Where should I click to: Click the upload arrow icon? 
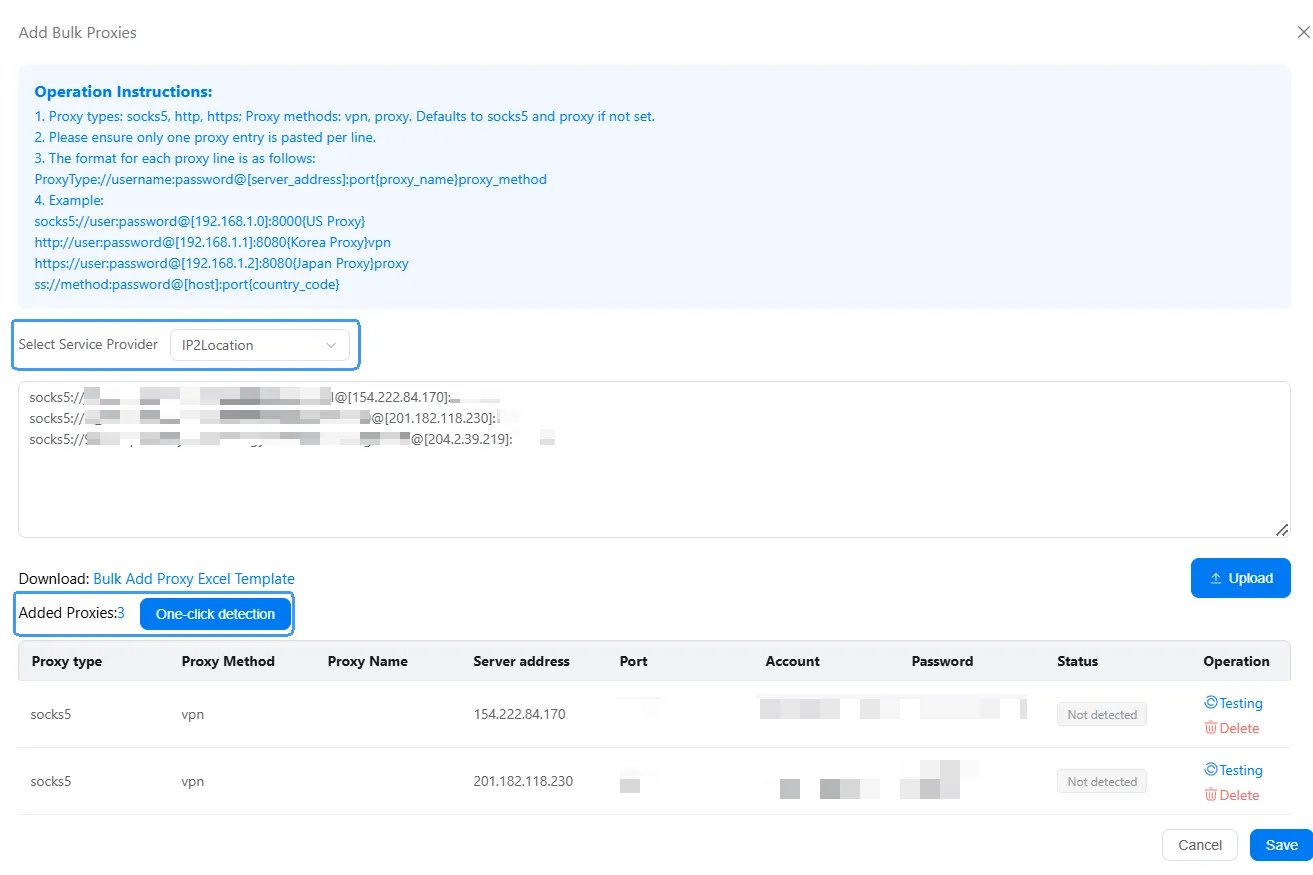[1216, 578]
